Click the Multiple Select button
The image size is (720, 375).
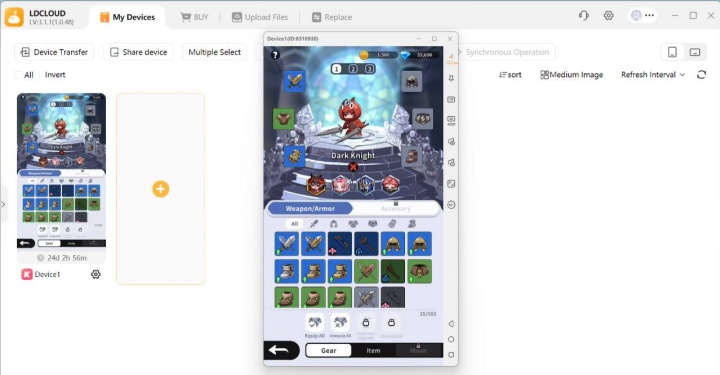coord(214,52)
